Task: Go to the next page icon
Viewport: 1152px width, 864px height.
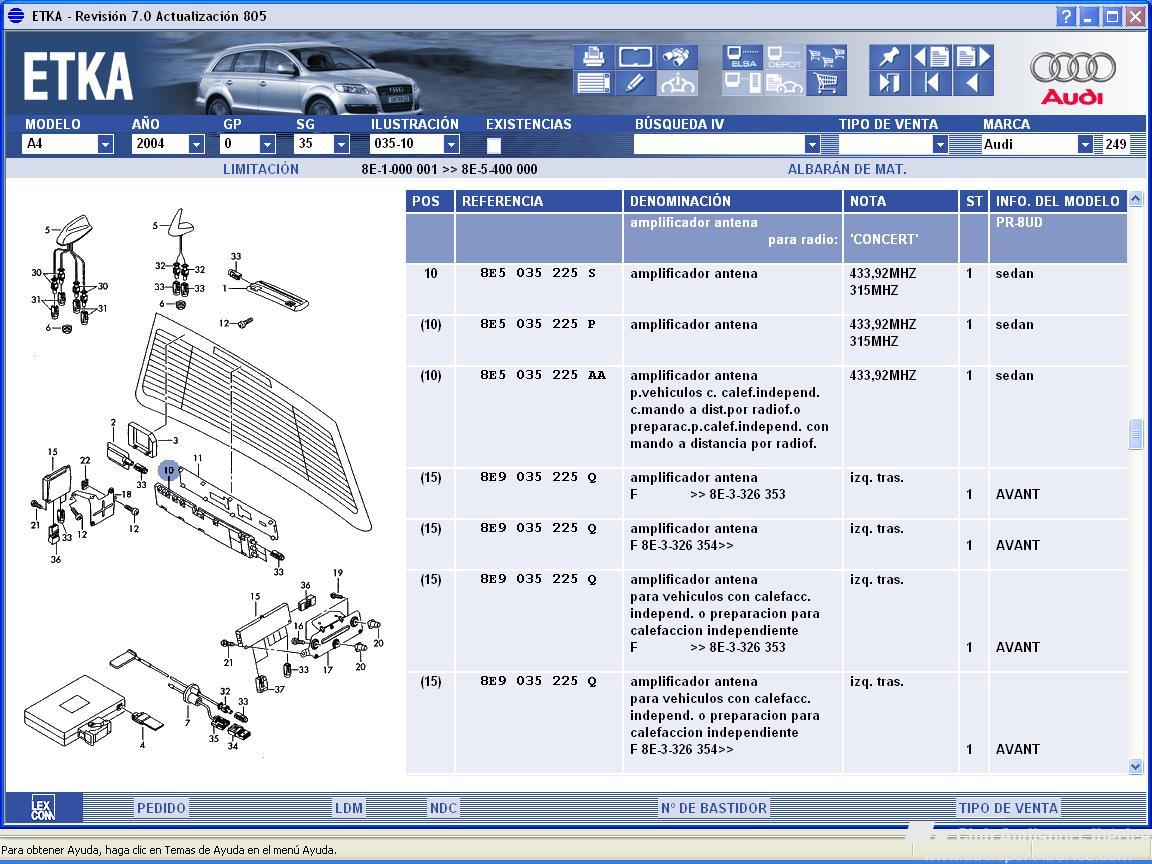Action: pos(973,57)
